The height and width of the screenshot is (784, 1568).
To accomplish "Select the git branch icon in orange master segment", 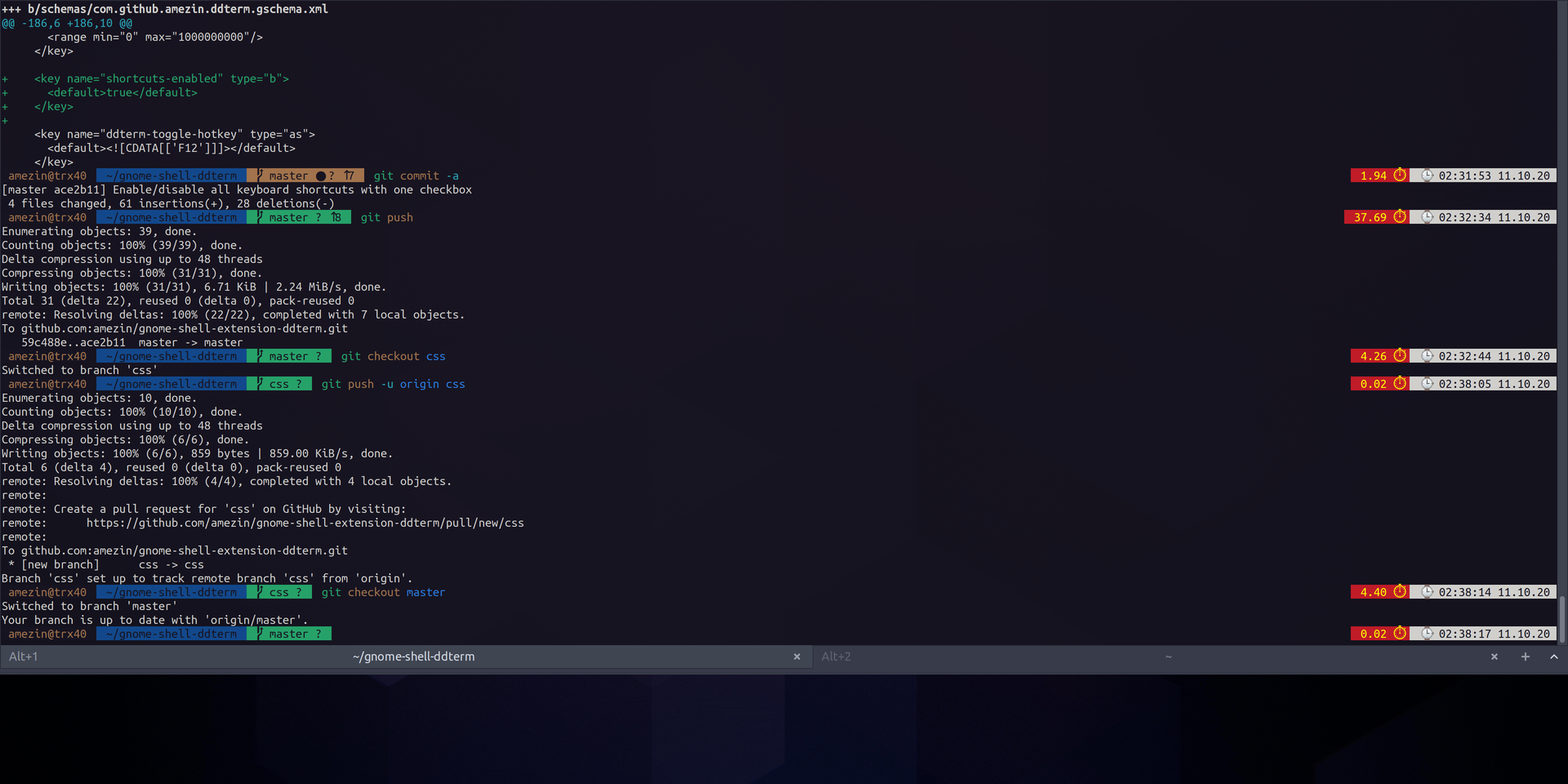I will point(259,175).
